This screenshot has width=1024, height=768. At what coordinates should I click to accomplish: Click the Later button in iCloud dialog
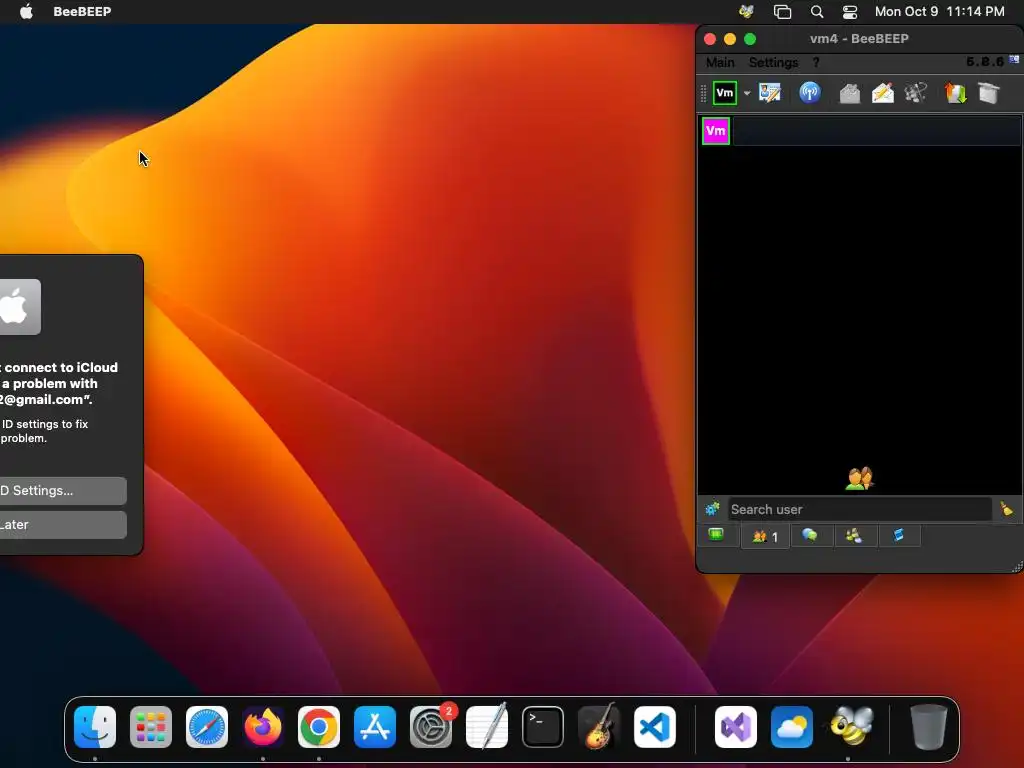click(x=63, y=525)
